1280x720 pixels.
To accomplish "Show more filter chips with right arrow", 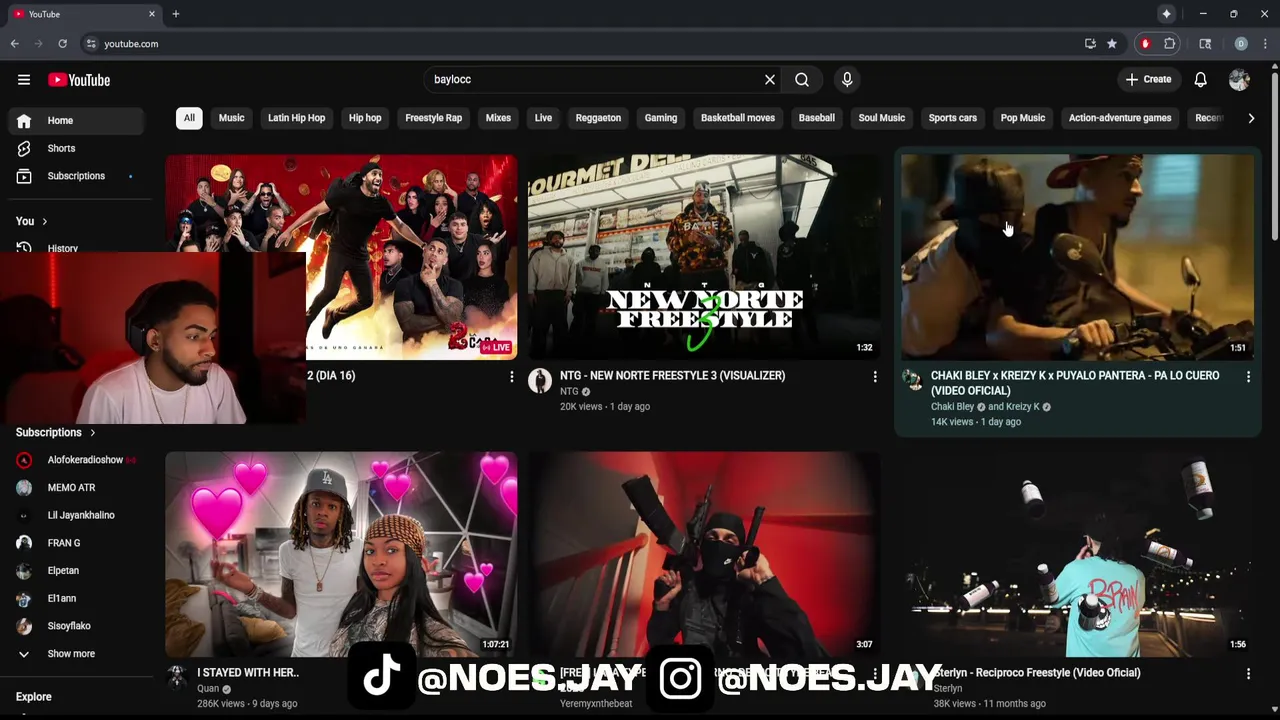I will [x=1251, y=118].
